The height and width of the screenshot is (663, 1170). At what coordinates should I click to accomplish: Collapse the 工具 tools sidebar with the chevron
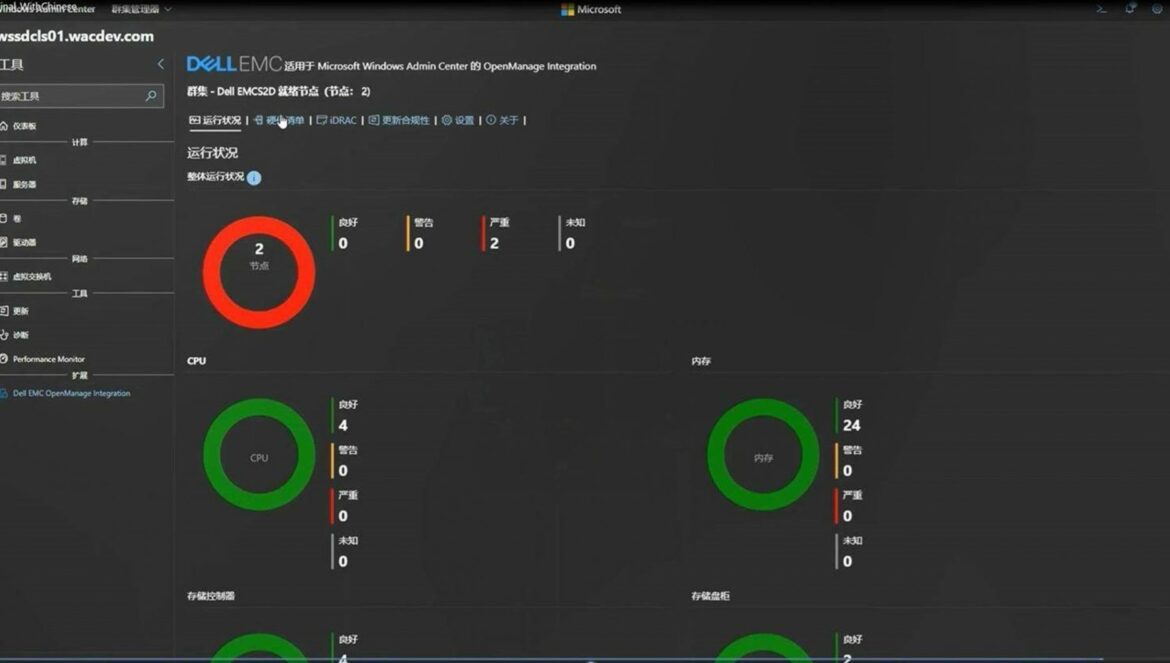pos(160,64)
